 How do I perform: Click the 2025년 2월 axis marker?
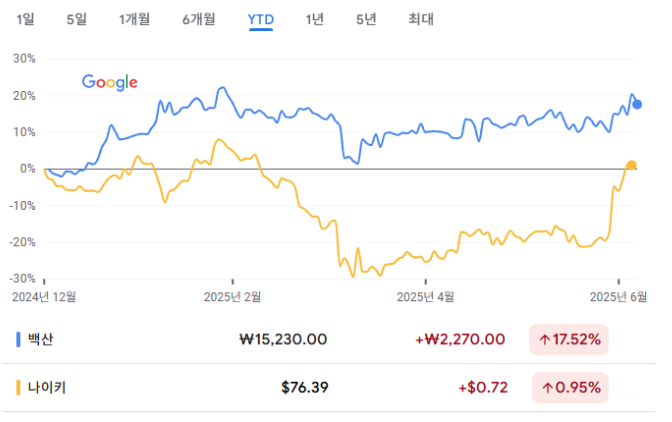point(232,296)
